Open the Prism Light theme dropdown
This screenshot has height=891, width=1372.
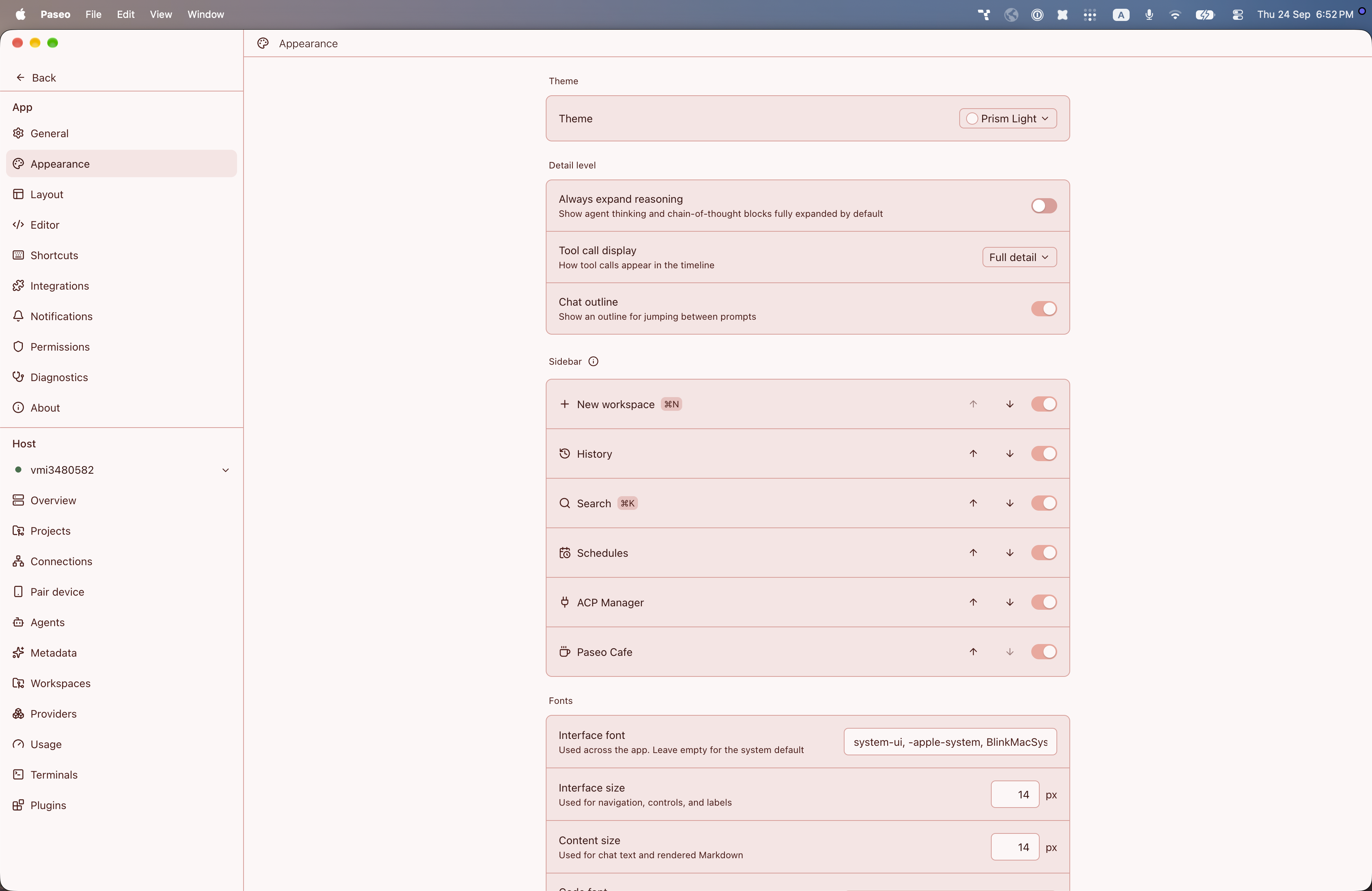(x=1008, y=118)
